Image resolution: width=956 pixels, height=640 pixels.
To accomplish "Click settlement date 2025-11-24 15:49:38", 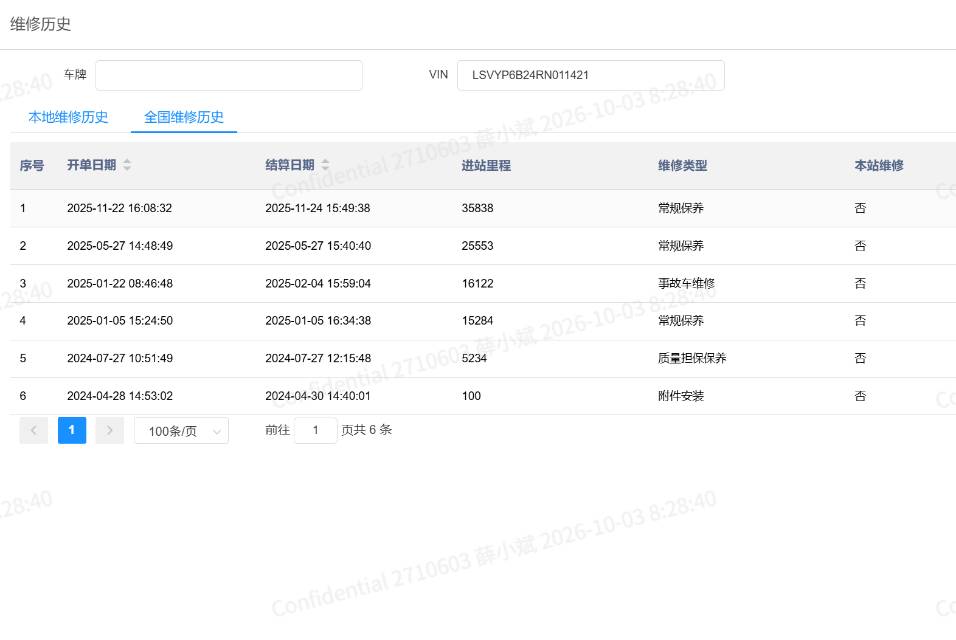I will 318,208.
